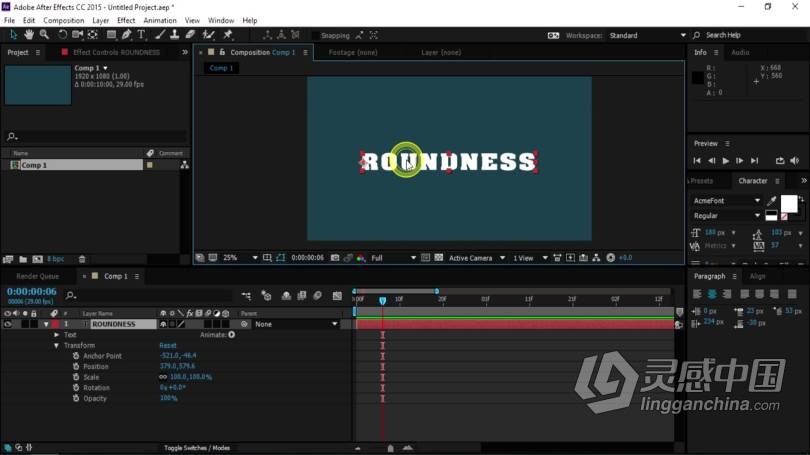
Task: Select the Hand tool
Action: coord(29,35)
